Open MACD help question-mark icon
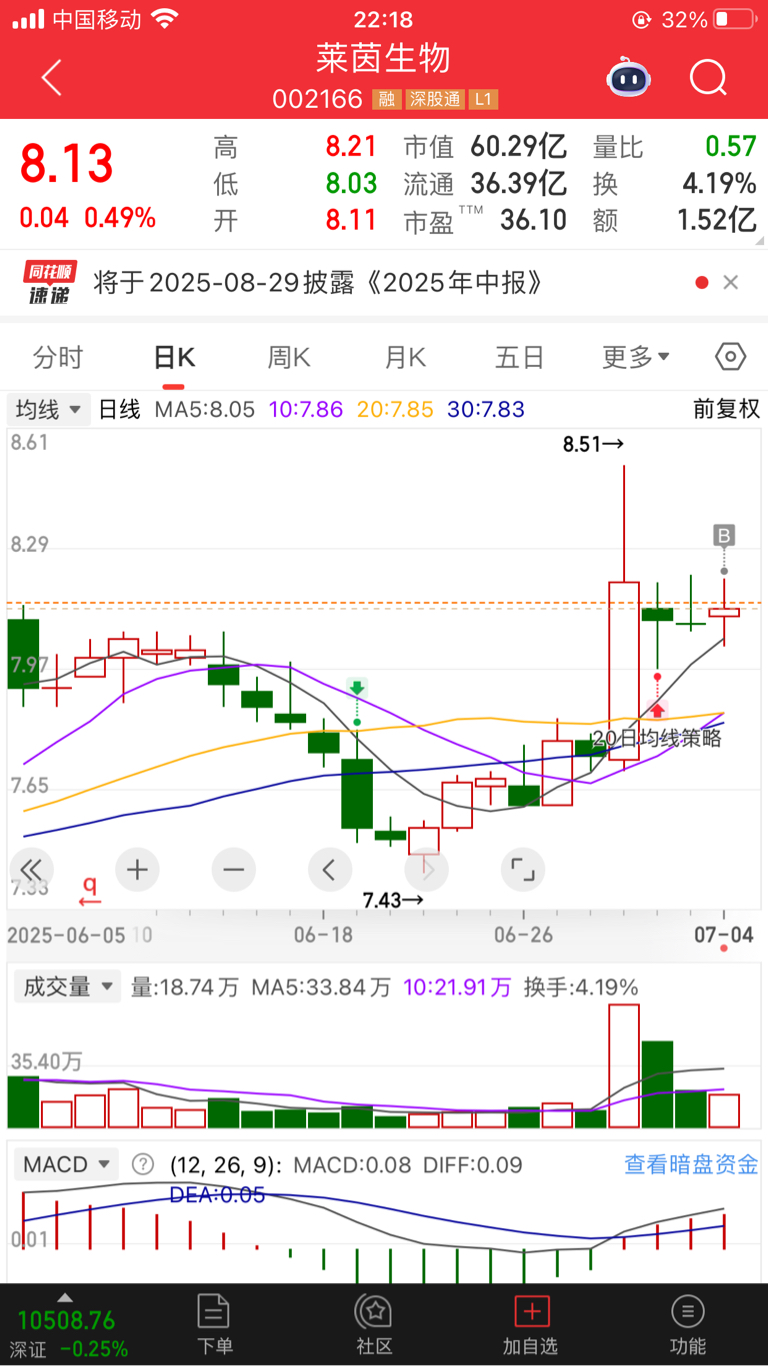This screenshot has width=768, height=1366. (144, 1165)
